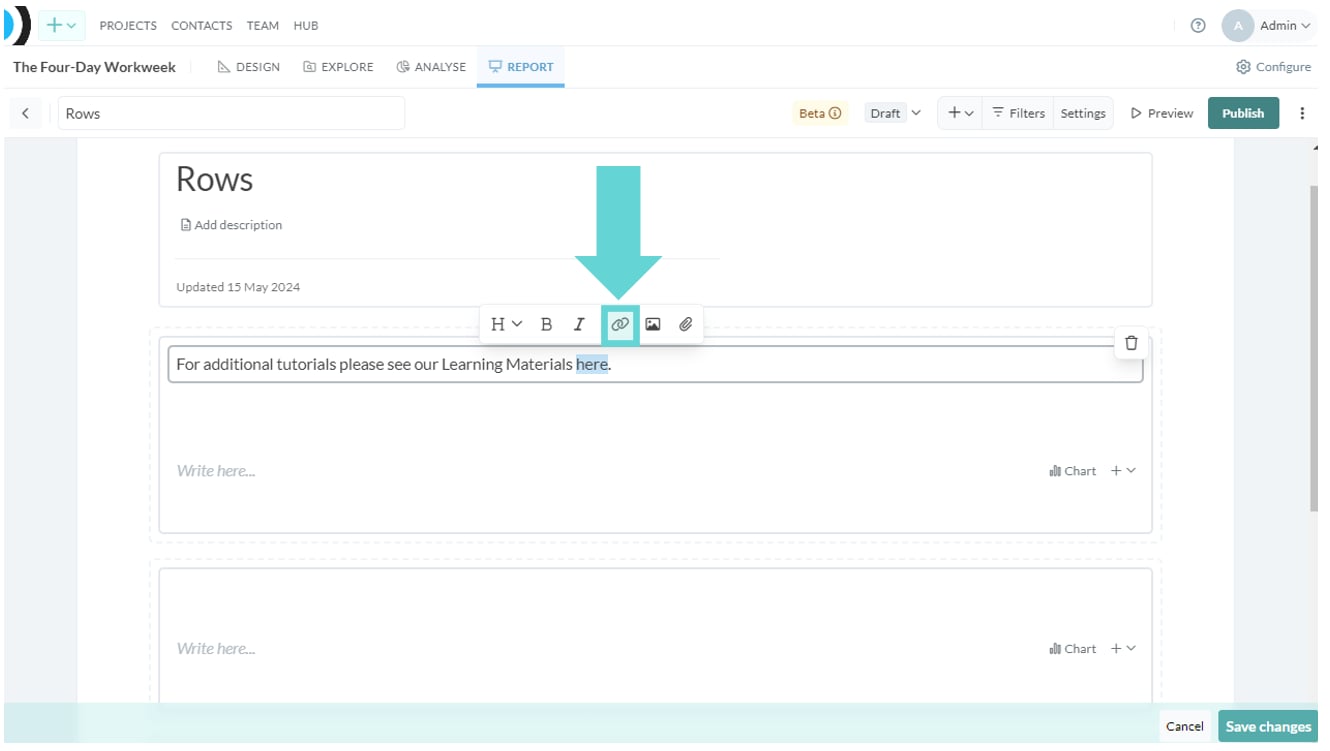Viewport: 1330px width, 751px height.
Task: Cancel the changes
Action: (1184, 727)
